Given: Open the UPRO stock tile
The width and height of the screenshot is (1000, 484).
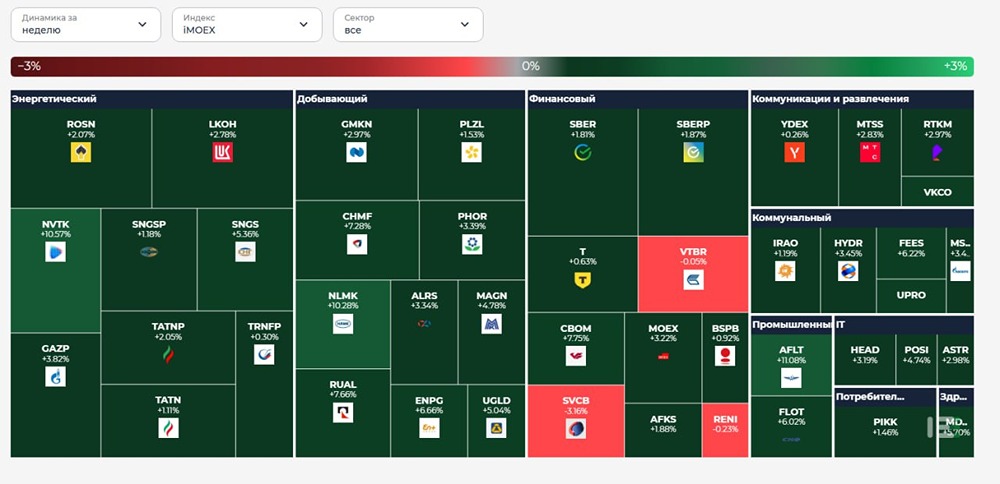Looking at the screenshot, I should [x=911, y=296].
